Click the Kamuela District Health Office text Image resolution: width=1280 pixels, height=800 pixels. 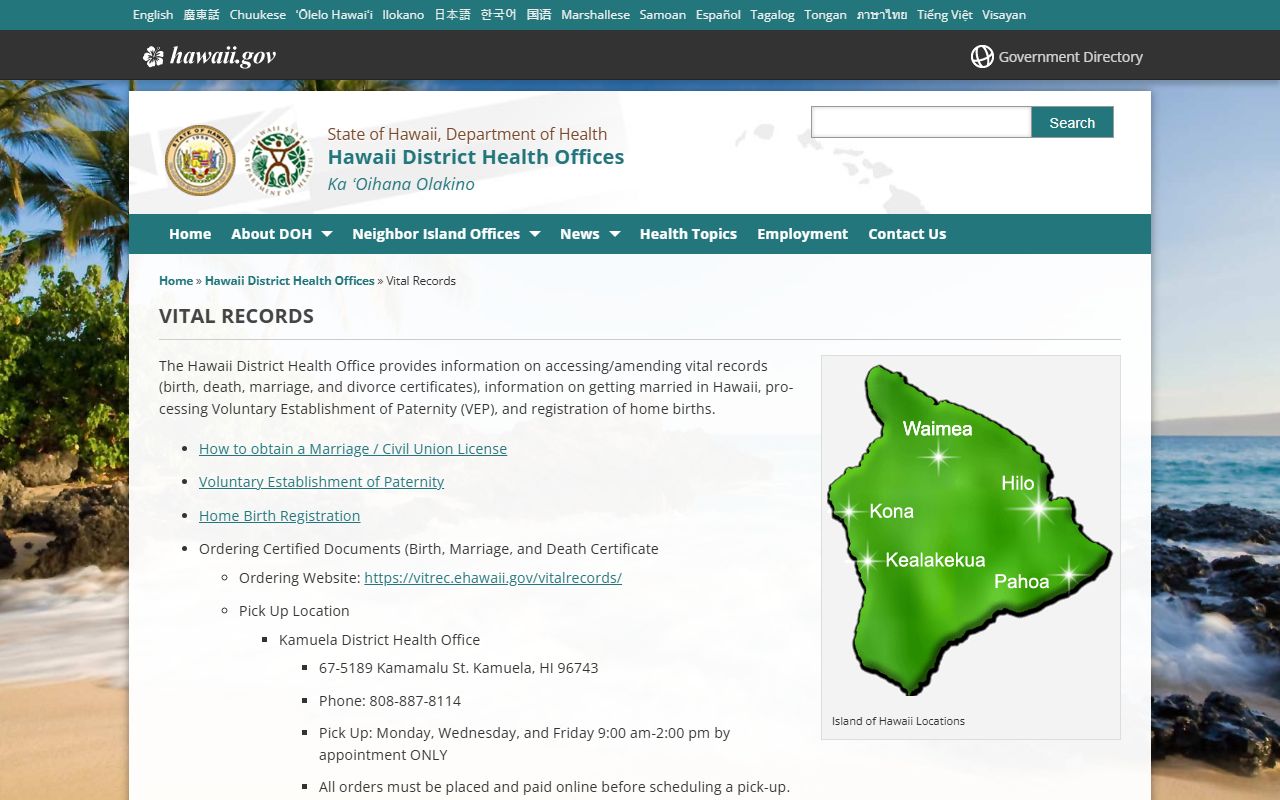pos(379,640)
